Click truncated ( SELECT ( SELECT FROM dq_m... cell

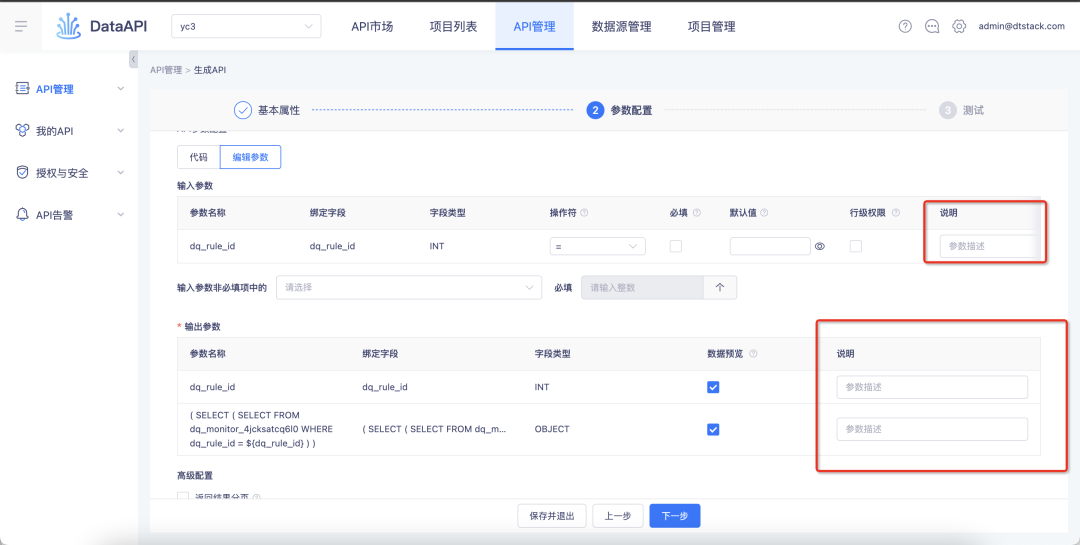(x=435, y=429)
